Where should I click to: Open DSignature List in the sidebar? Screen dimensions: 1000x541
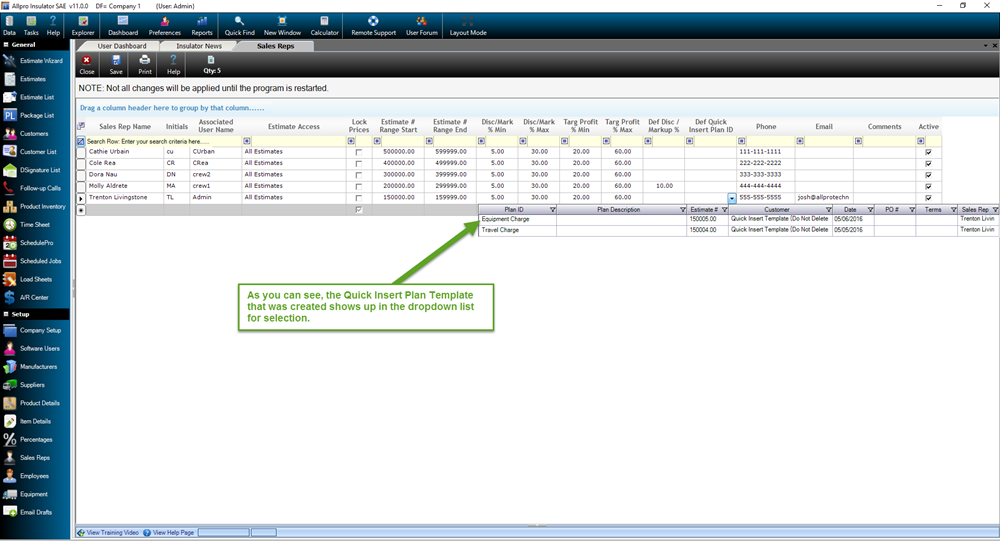click(x=34, y=170)
